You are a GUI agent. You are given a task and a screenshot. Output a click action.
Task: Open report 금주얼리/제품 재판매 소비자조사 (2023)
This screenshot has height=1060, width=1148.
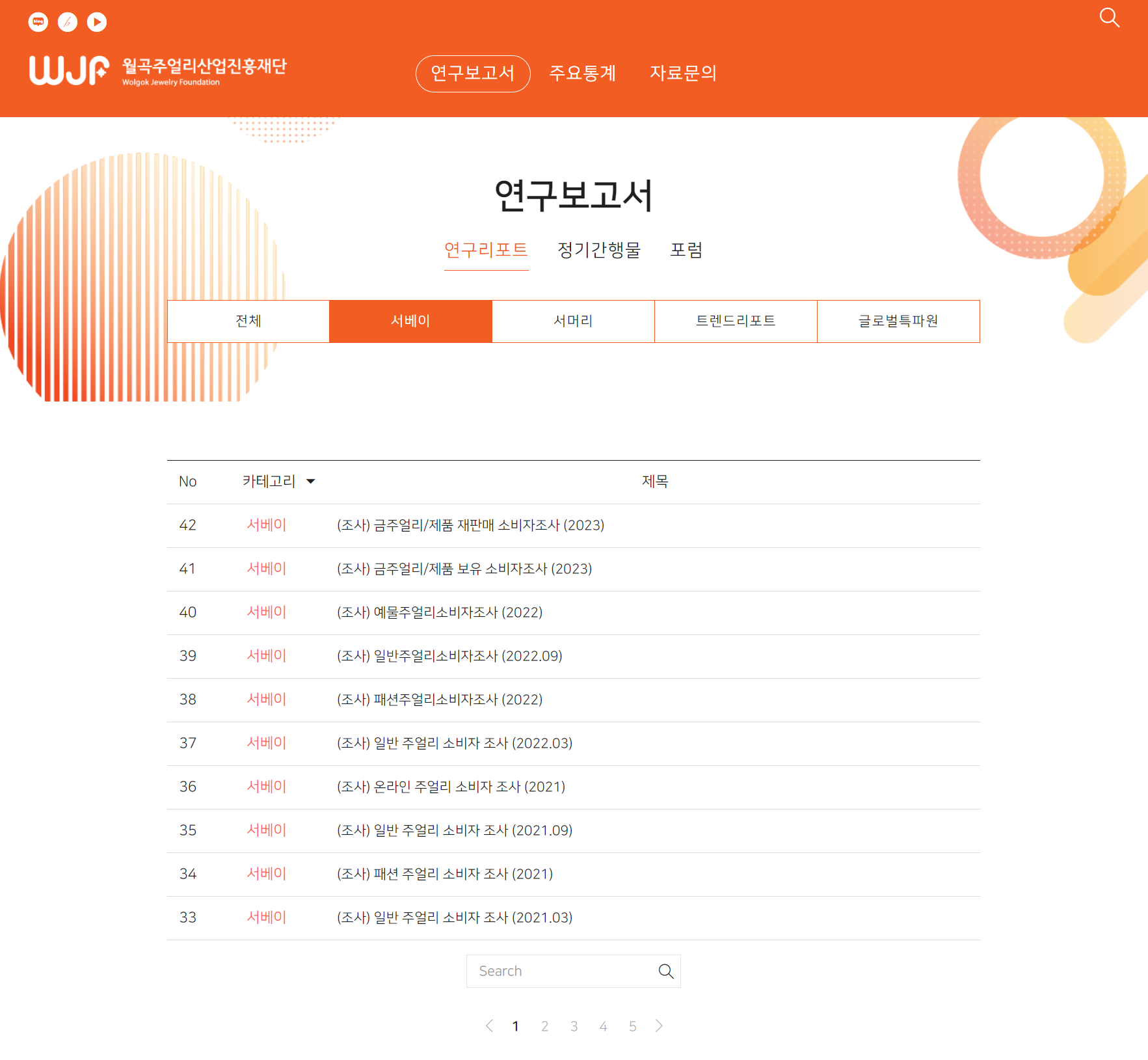(470, 525)
